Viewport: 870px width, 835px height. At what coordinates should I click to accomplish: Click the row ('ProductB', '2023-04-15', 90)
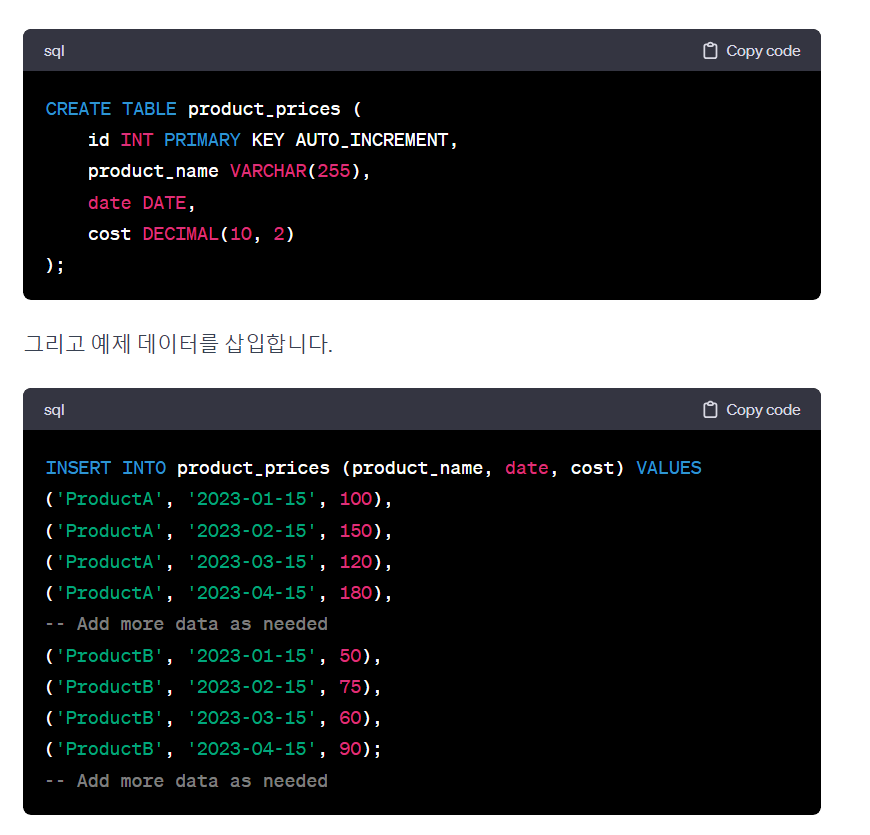pyautogui.click(x=214, y=749)
